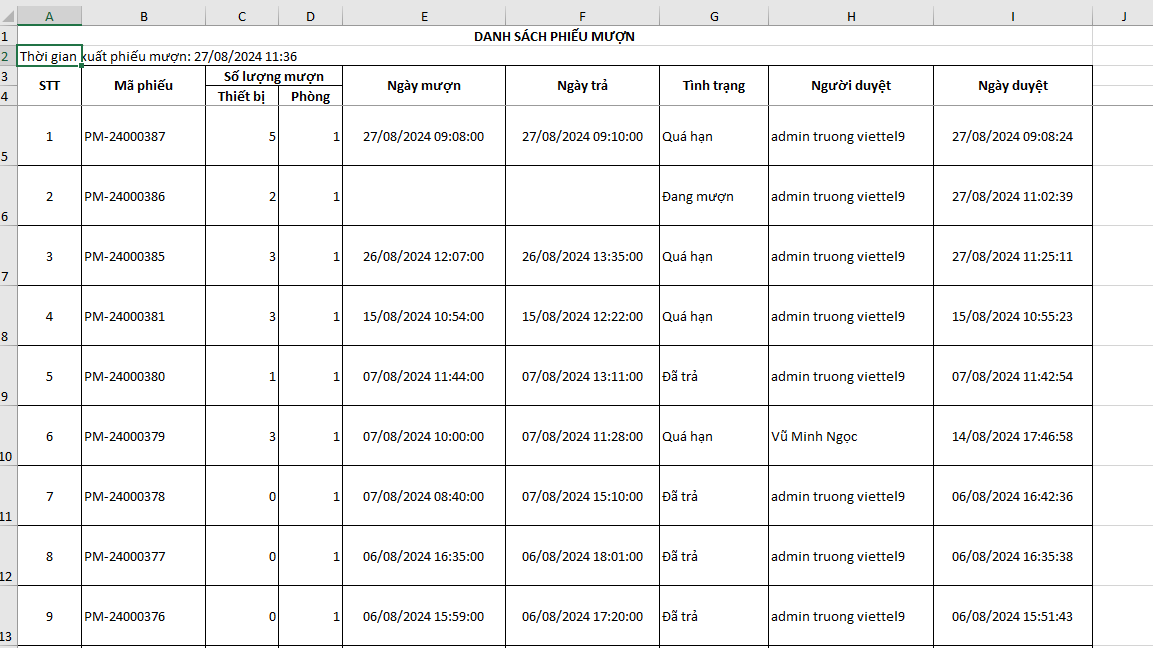
Task: Click the Select All corner triangle
Action: 9,17
